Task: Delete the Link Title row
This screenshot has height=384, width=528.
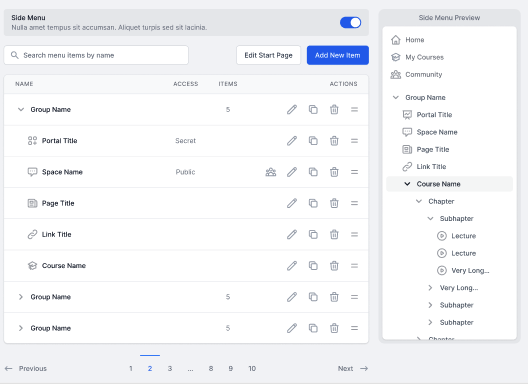Action: pos(334,234)
